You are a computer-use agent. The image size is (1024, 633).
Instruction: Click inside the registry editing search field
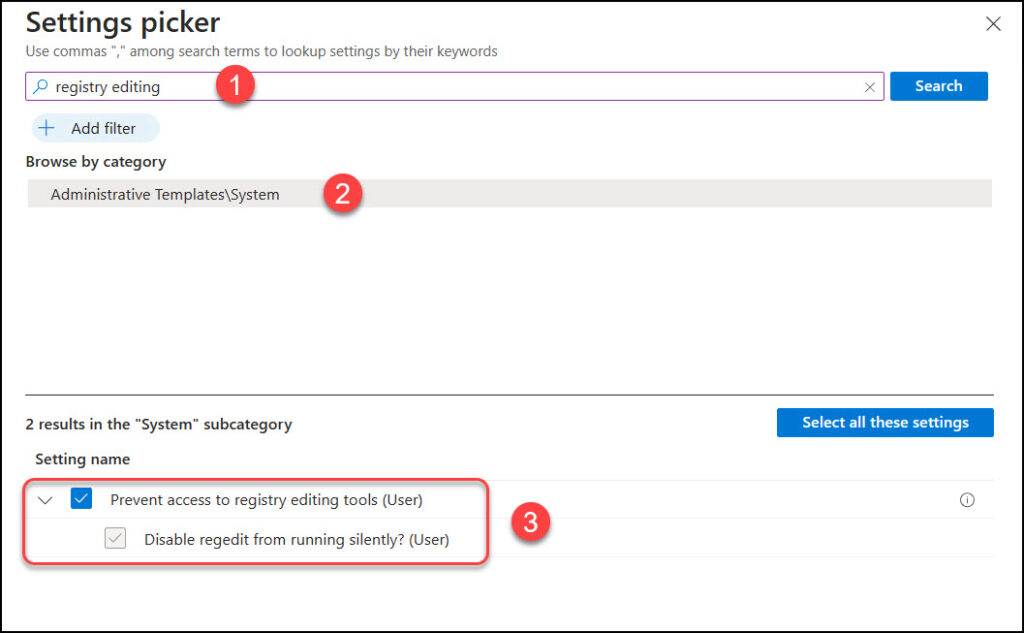pyautogui.click(x=454, y=86)
